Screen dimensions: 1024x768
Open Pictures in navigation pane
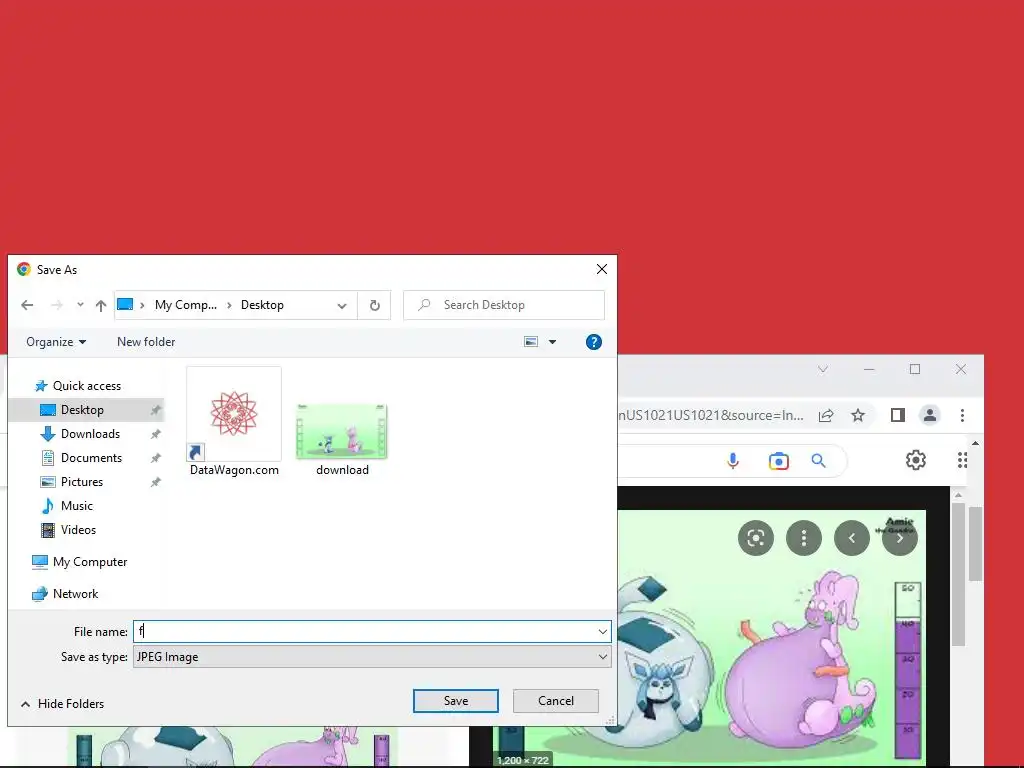pos(82,482)
